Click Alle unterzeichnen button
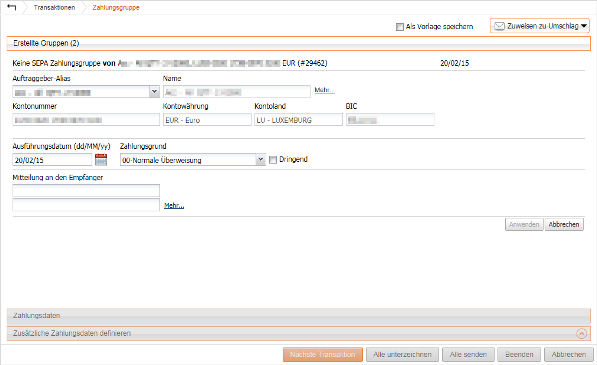The image size is (597, 365). (x=402, y=354)
